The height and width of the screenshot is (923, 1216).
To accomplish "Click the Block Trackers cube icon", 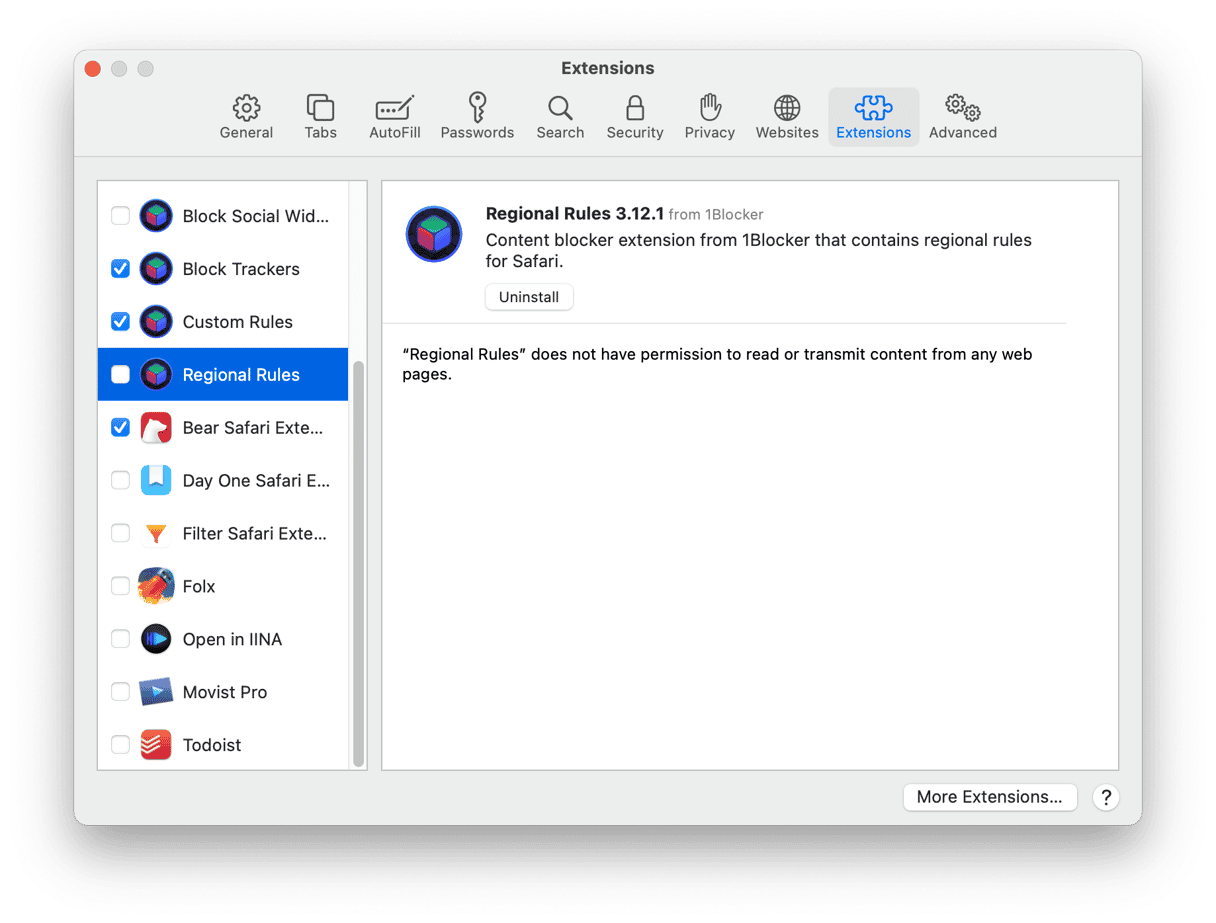I will pyautogui.click(x=156, y=269).
